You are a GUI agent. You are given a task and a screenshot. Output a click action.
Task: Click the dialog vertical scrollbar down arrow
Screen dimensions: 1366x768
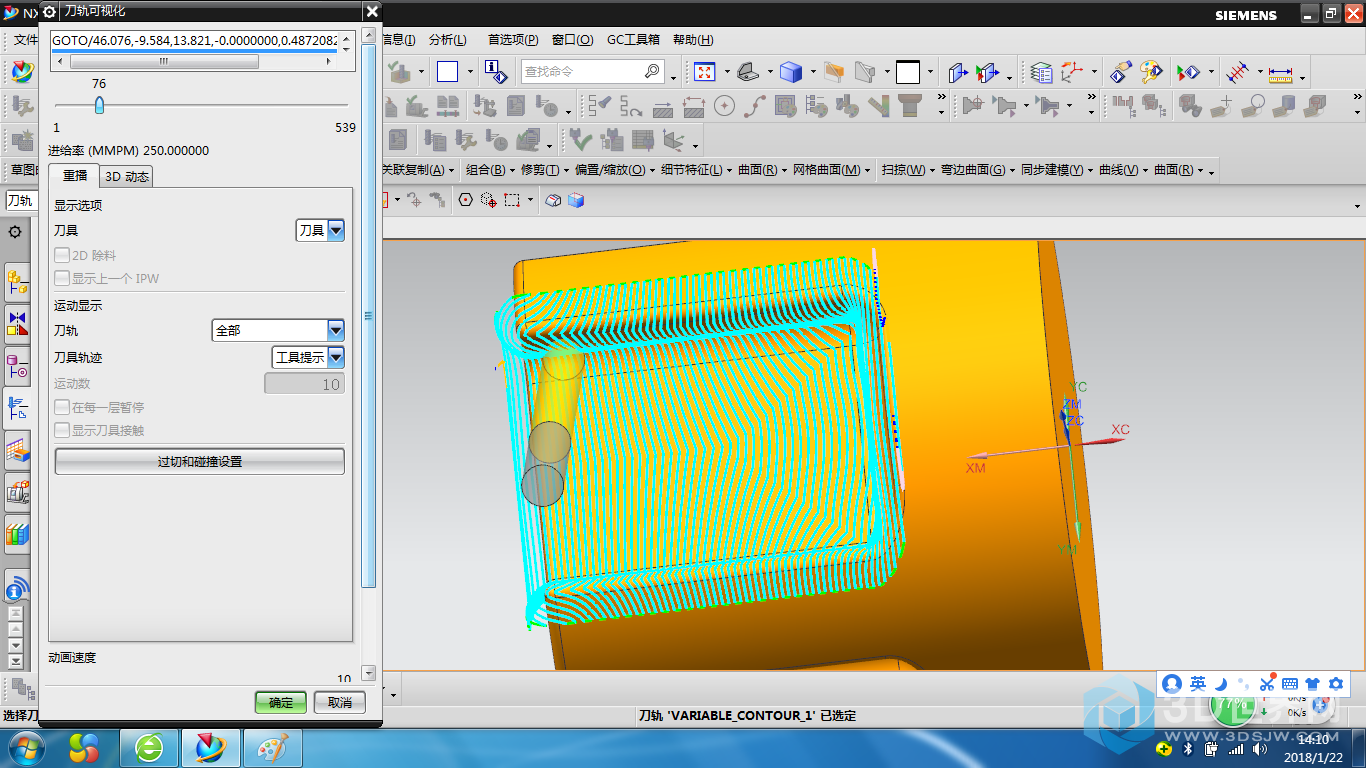368,673
